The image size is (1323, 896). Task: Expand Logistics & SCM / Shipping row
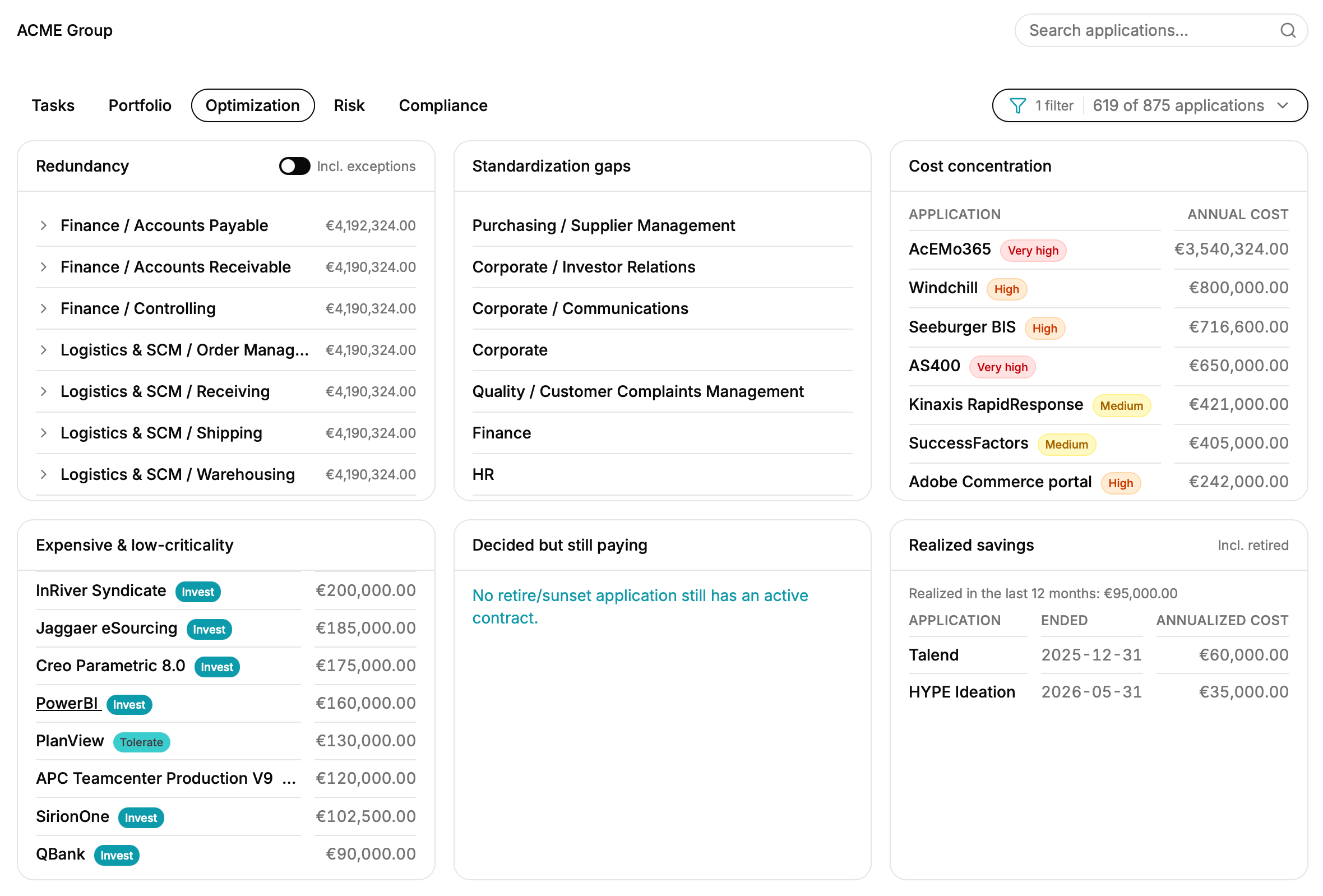(43, 433)
